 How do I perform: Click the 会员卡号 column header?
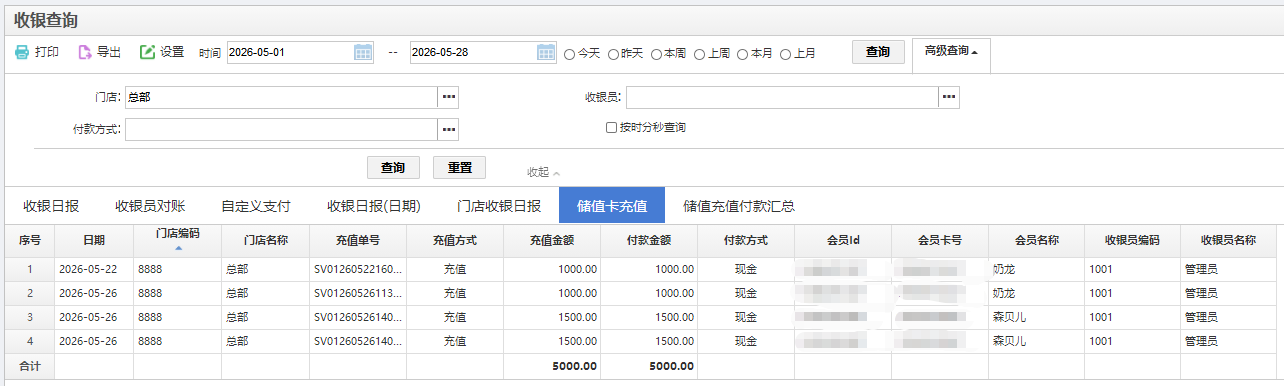940,240
